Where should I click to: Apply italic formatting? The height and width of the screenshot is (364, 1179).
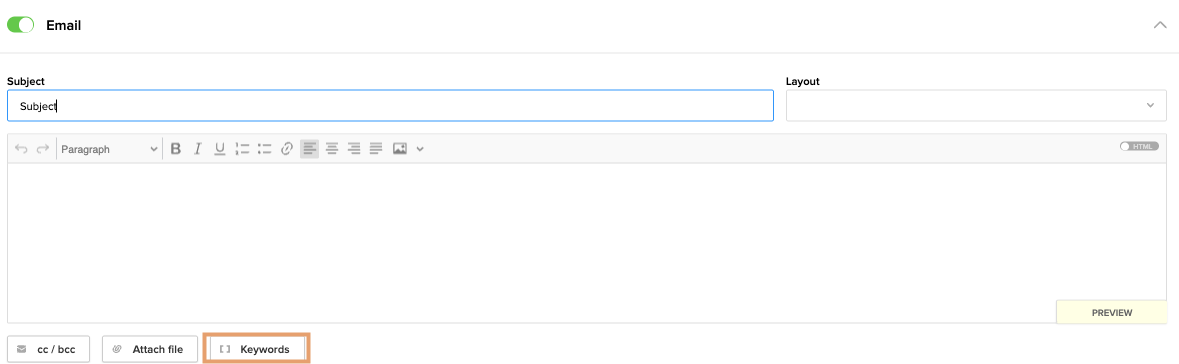pyautogui.click(x=198, y=149)
